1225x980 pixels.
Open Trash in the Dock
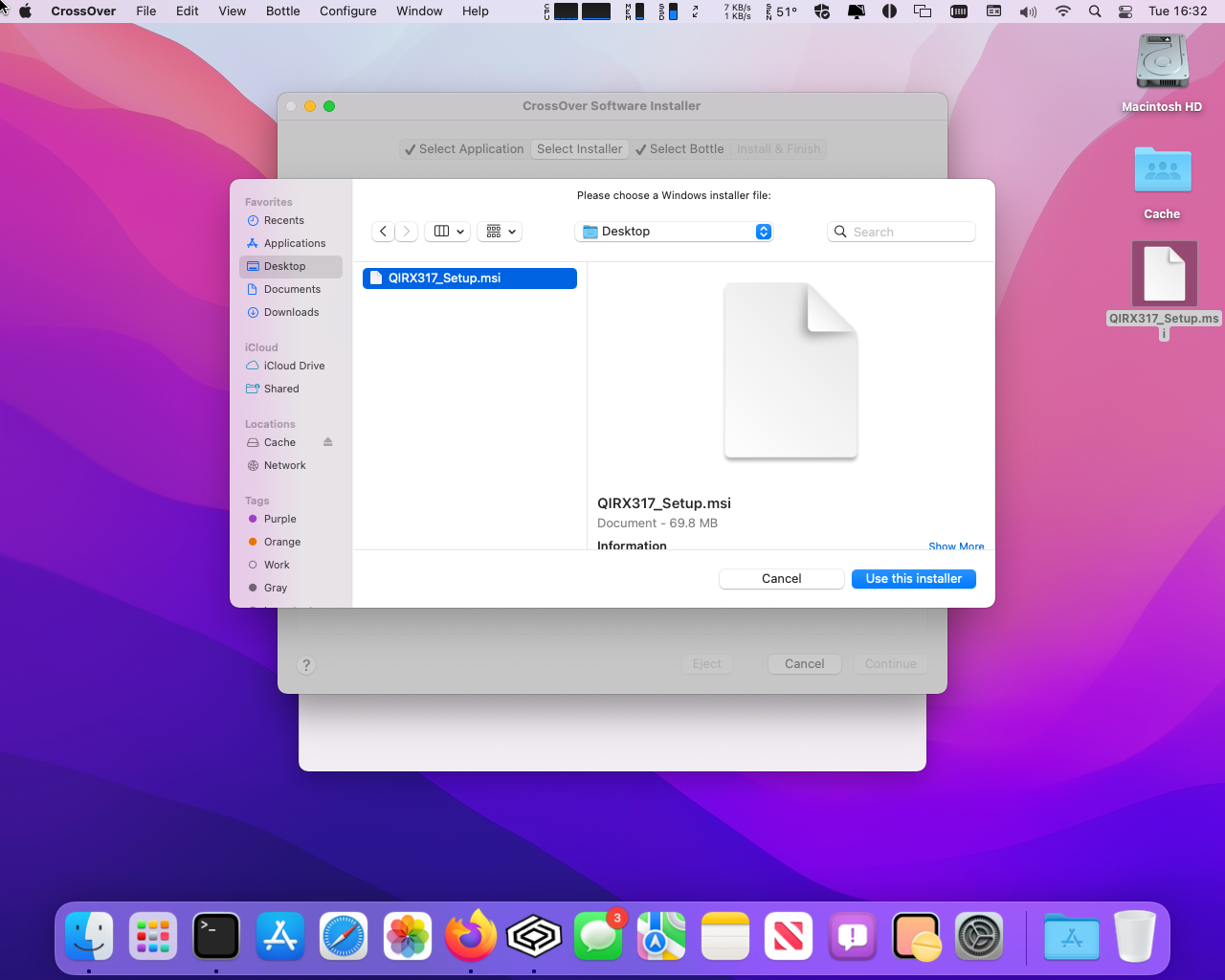coord(1135,935)
